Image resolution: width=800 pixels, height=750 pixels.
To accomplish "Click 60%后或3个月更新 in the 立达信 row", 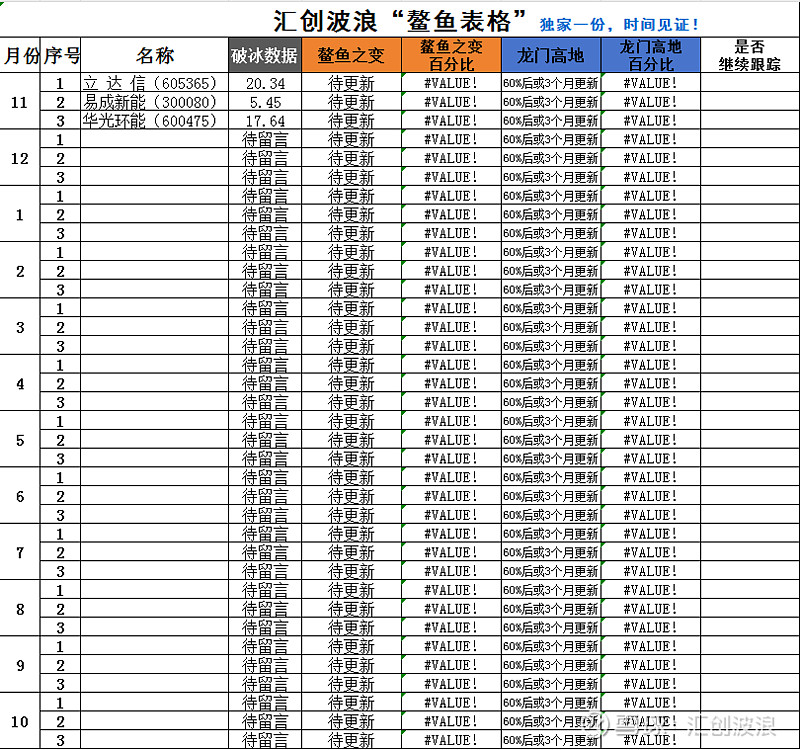I will [551, 83].
